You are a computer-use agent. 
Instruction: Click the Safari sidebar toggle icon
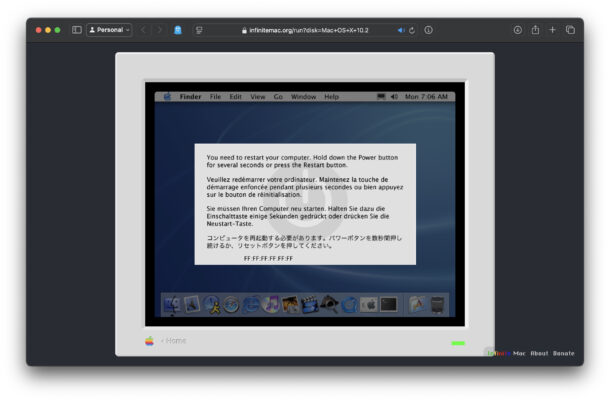point(77,30)
